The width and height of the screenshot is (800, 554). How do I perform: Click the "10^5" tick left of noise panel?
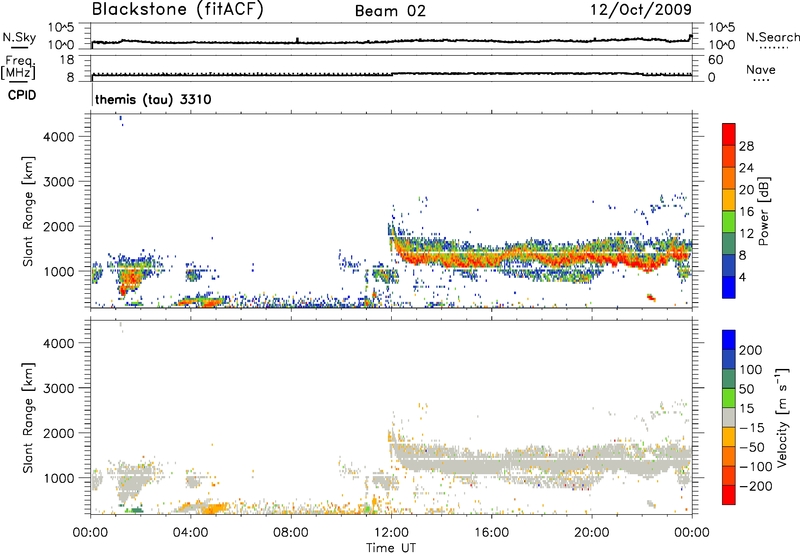61,28
